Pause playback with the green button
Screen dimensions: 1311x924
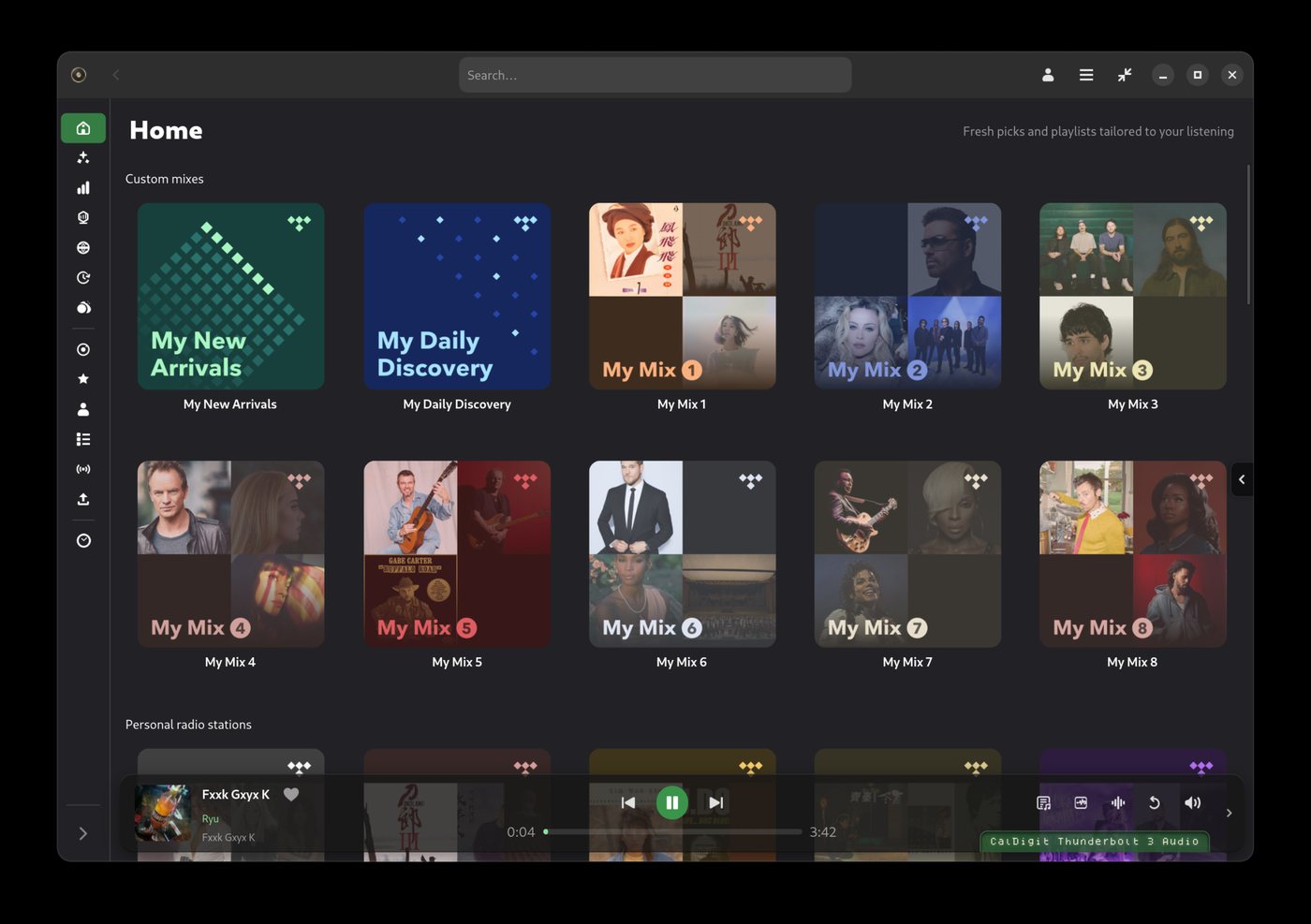[671, 802]
